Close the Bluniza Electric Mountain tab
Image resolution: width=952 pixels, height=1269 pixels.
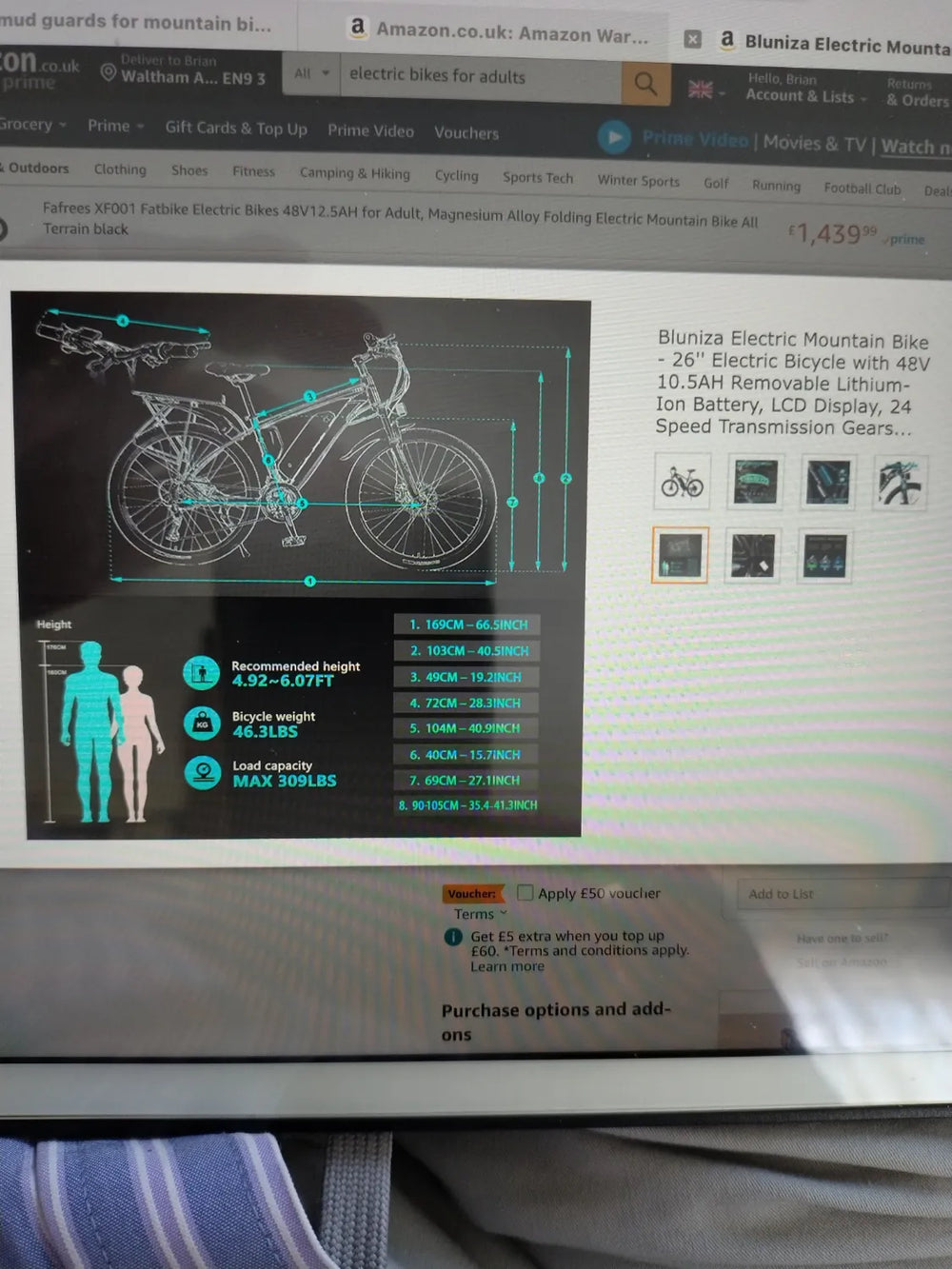click(693, 39)
